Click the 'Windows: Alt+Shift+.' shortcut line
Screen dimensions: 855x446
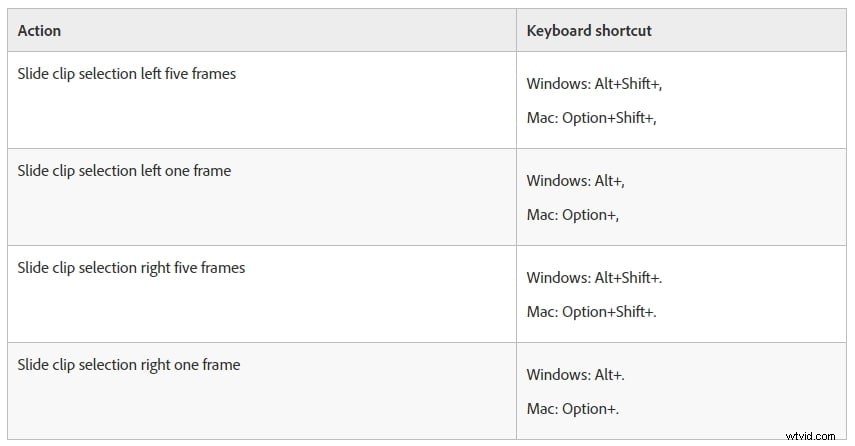(x=594, y=278)
